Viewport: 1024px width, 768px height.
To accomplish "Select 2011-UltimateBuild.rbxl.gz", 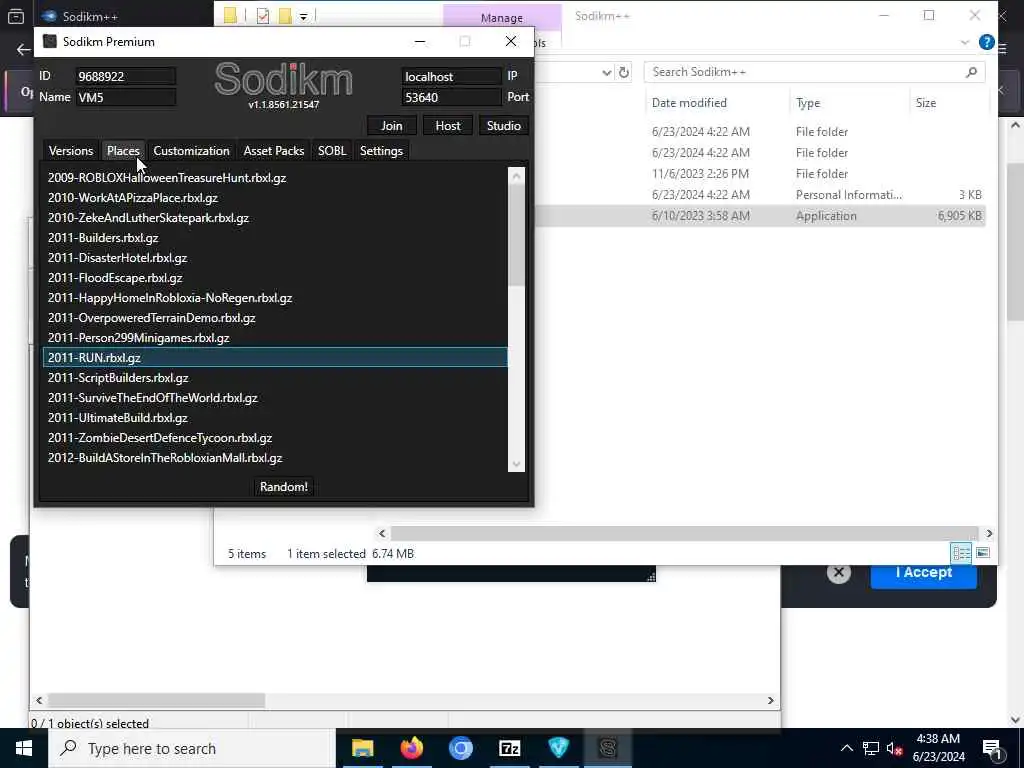I will coord(275,418).
